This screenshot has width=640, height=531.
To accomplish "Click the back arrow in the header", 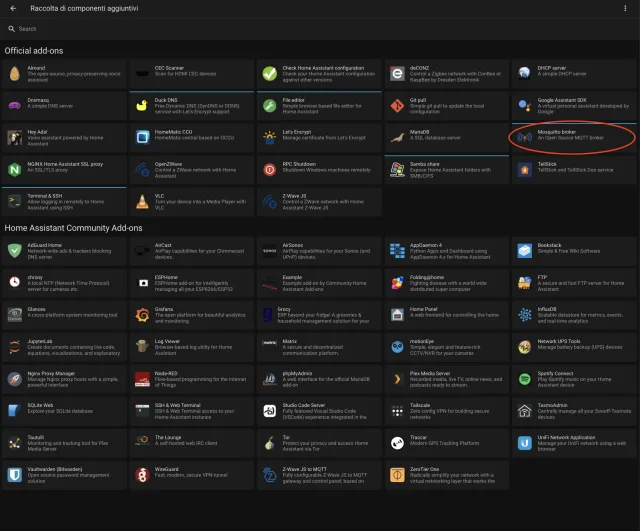I will [12, 8].
